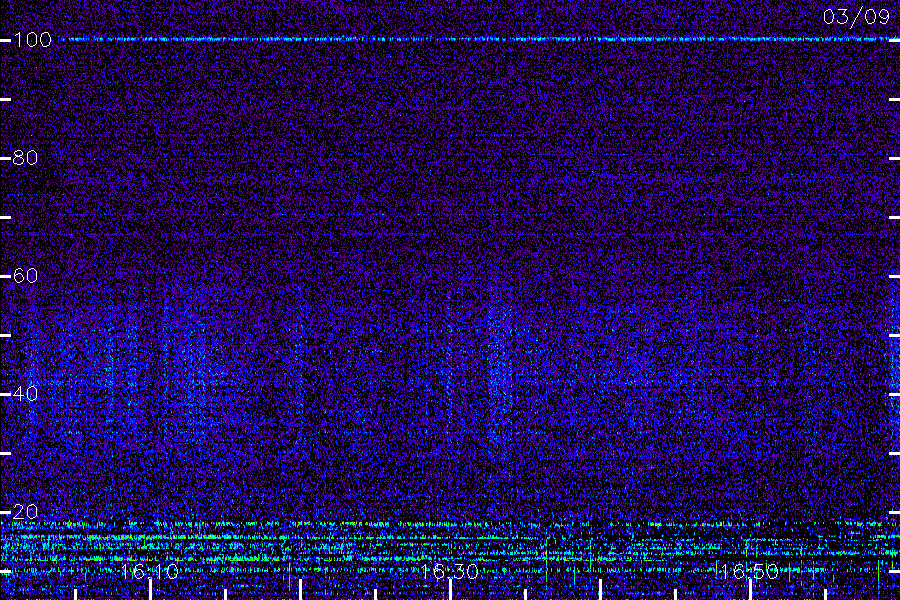Screen dimensions: 900x600
Task: Click the 80 frequency axis label
Action: [25, 157]
